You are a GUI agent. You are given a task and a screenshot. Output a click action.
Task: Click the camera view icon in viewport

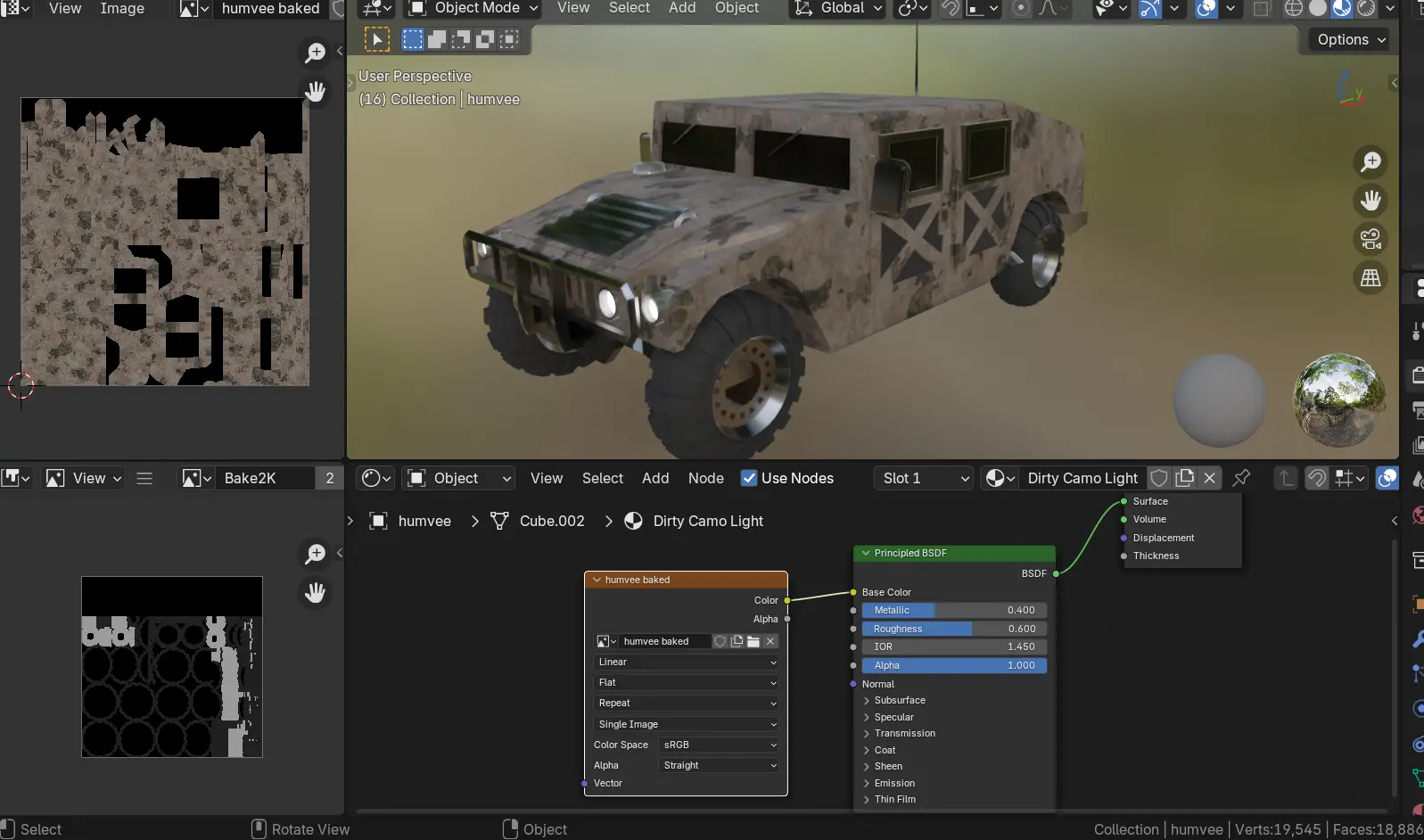point(1370,239)
